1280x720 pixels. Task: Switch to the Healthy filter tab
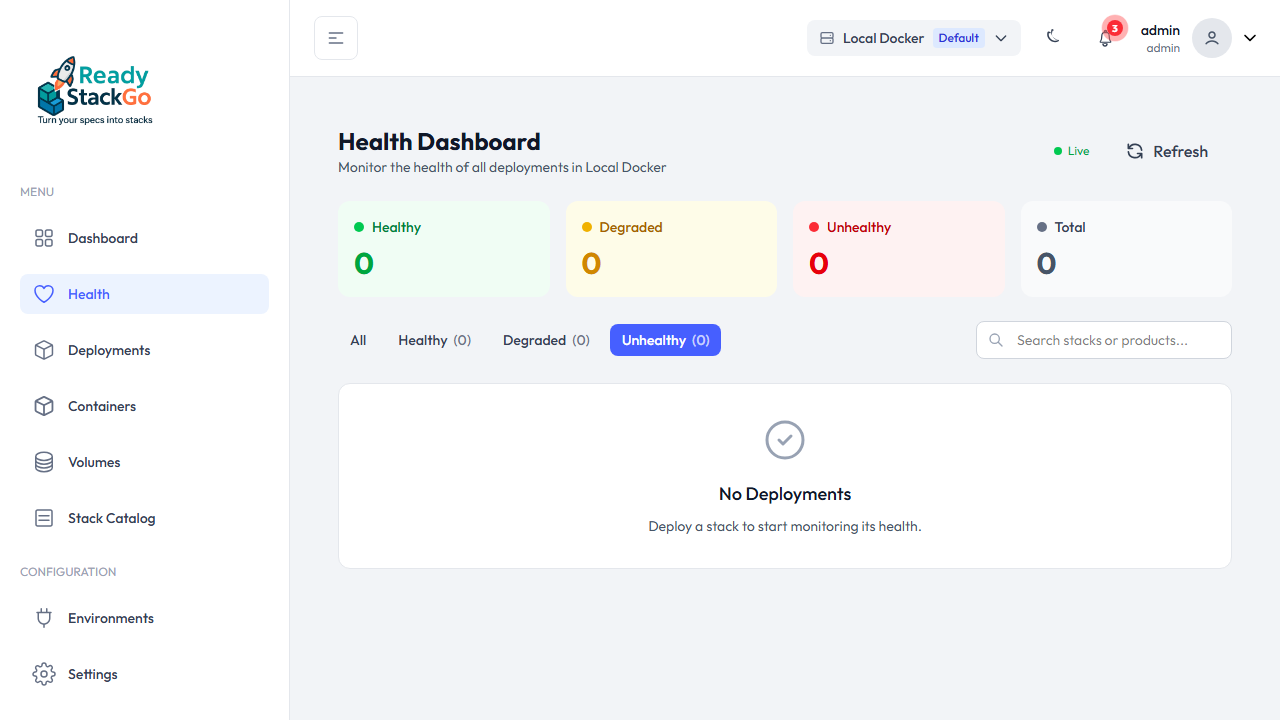[x=434, y=340]
